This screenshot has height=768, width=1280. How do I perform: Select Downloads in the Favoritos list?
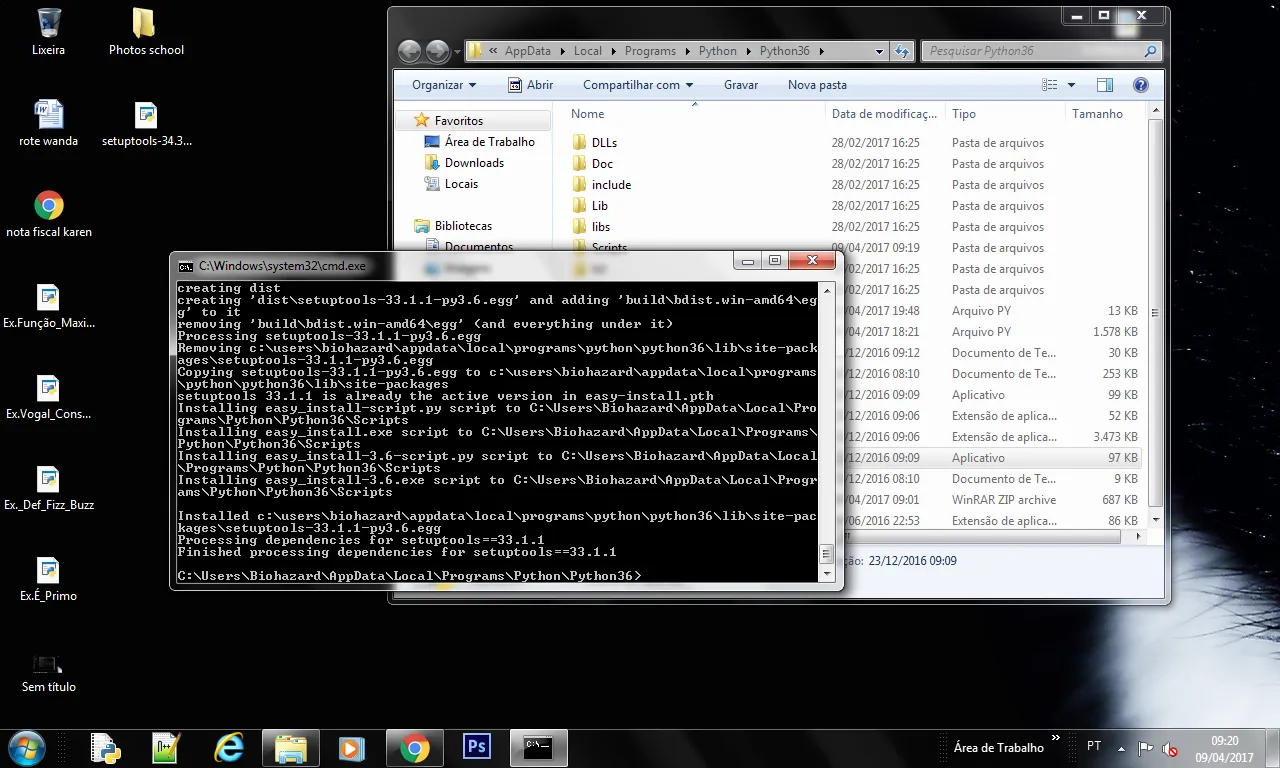coord(474,163)
